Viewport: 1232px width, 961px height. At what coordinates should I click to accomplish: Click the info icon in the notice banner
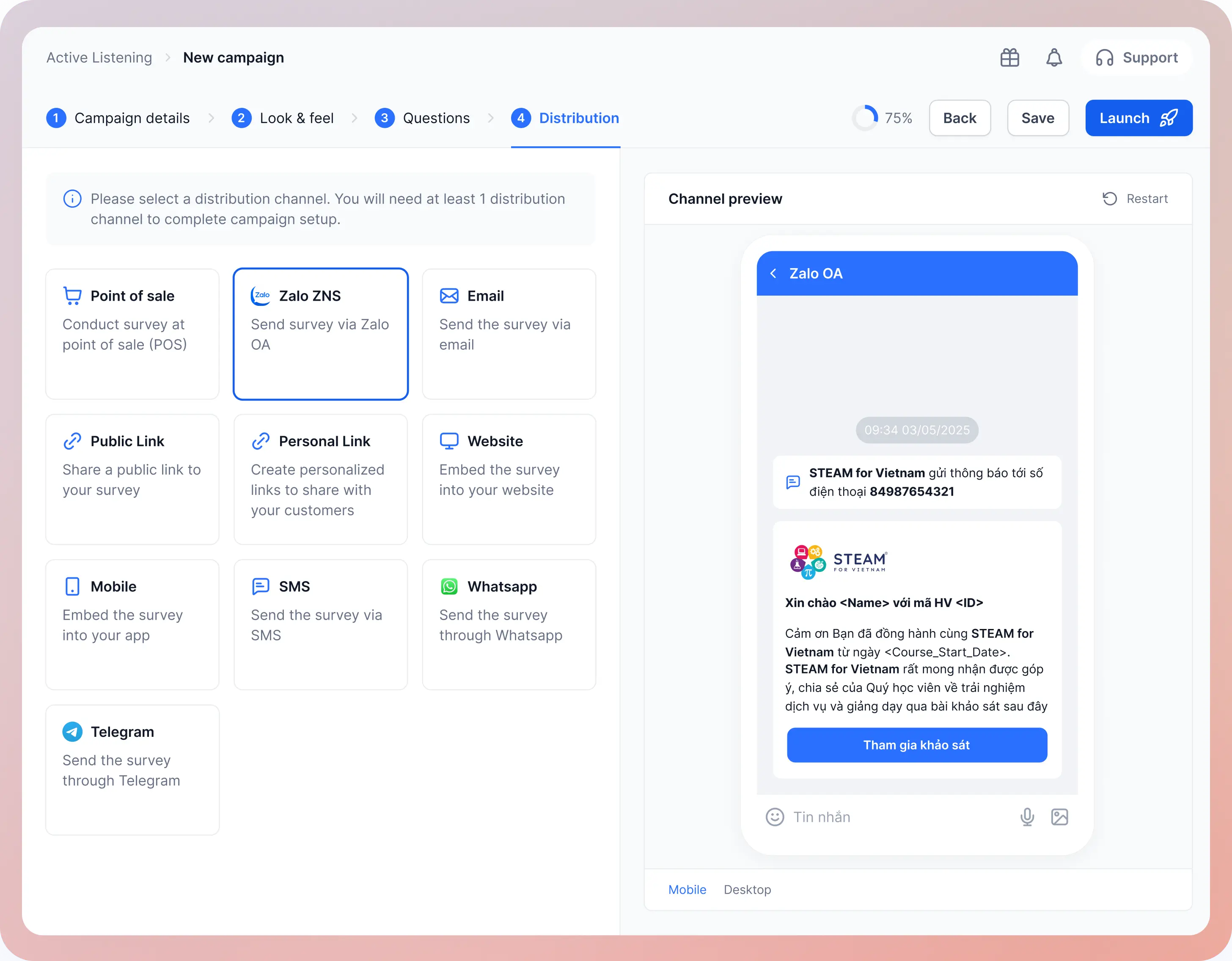point(72,199)
